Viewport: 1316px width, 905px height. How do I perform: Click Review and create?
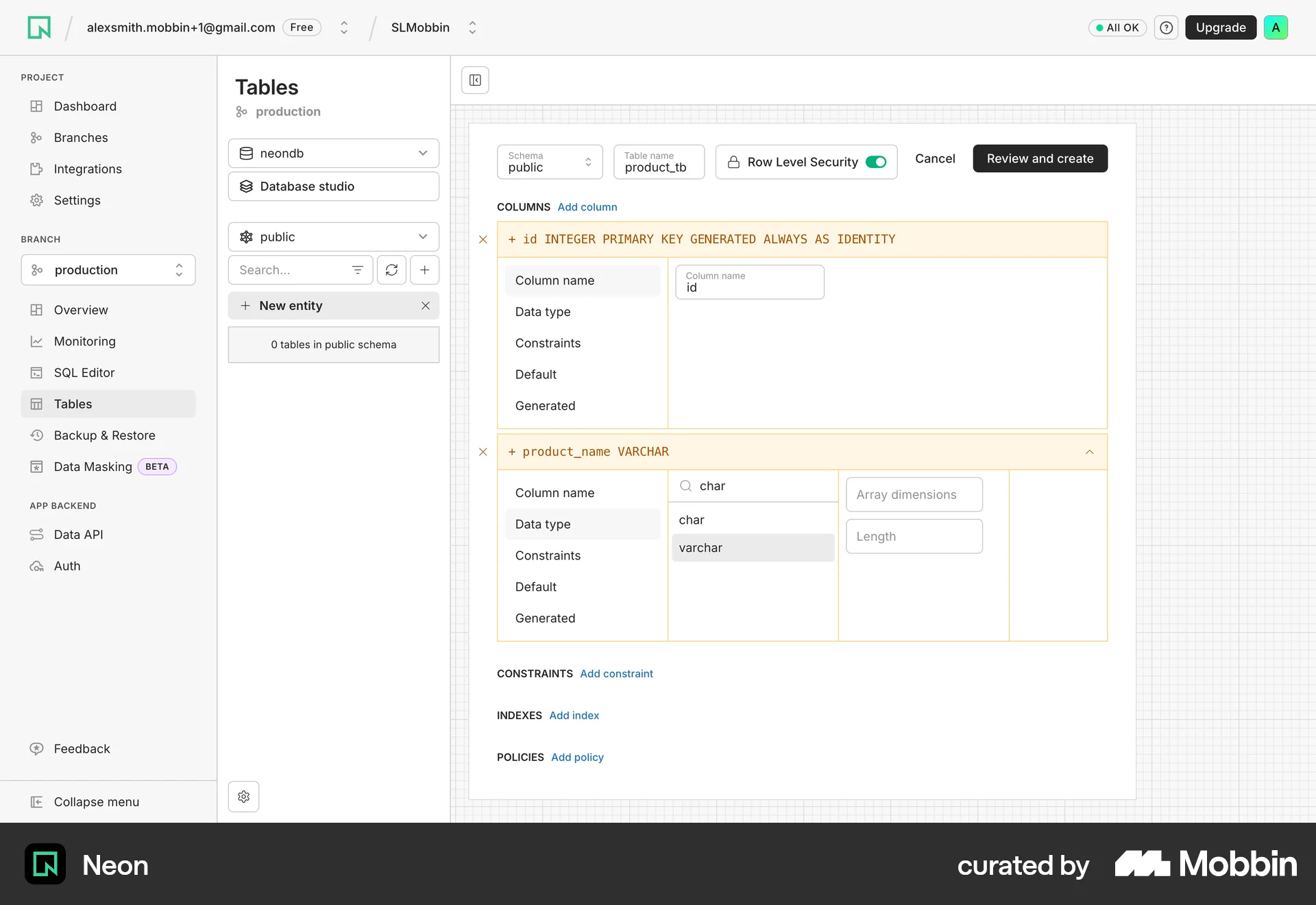1040,159
